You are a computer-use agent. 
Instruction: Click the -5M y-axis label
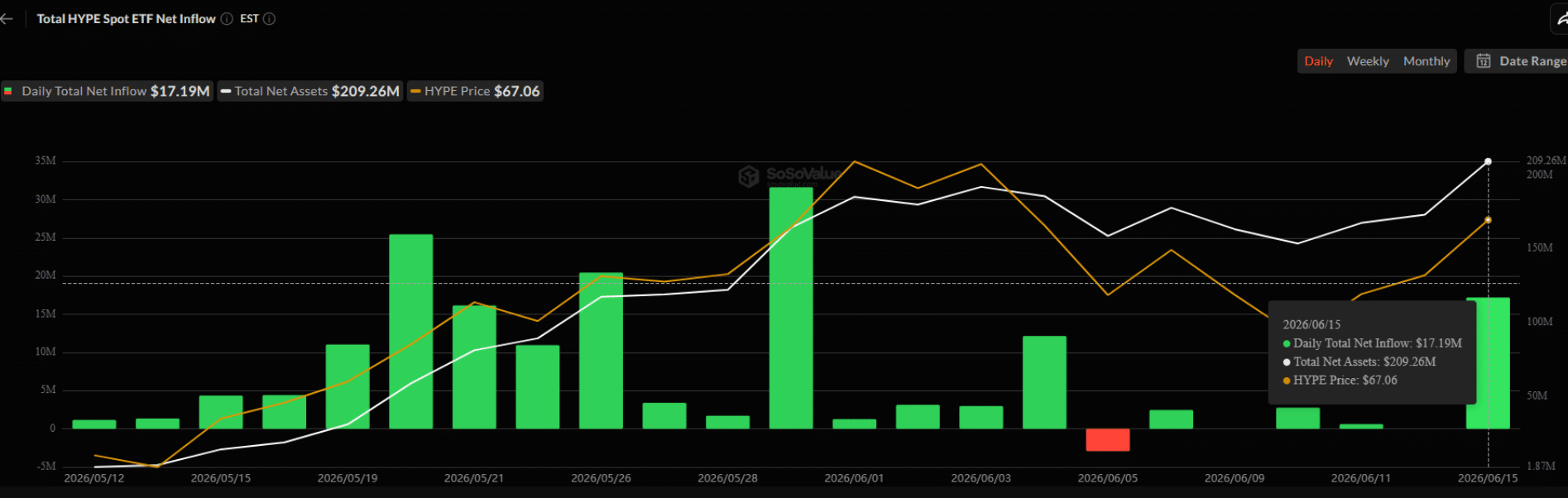click(x=46, y=467)
